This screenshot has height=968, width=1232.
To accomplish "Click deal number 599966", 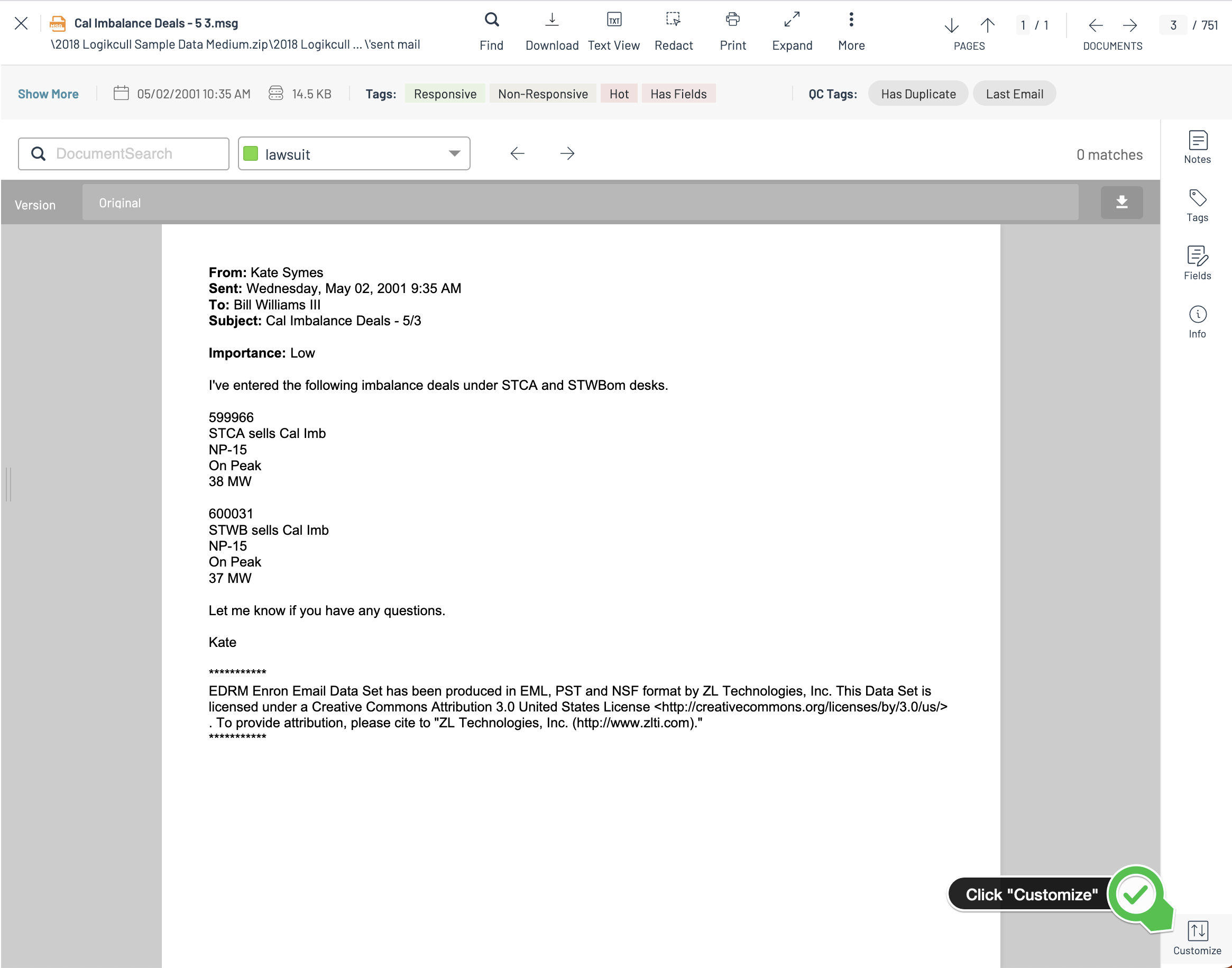I will point(231,418).
